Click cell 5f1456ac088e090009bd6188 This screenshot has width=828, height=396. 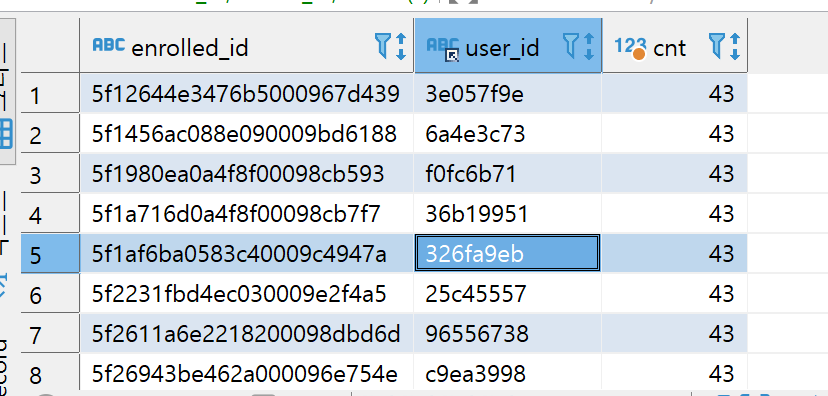point(247,134)
